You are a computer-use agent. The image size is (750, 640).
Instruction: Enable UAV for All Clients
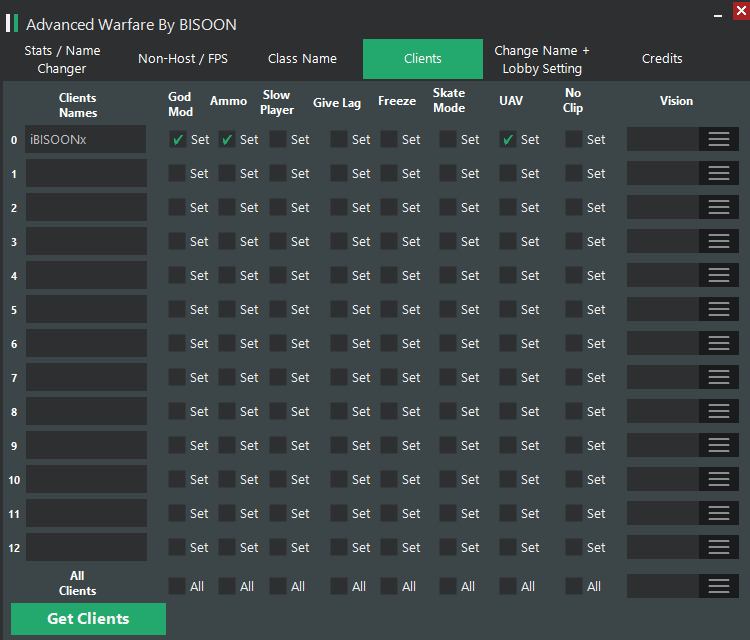click(x=508, y=586)
